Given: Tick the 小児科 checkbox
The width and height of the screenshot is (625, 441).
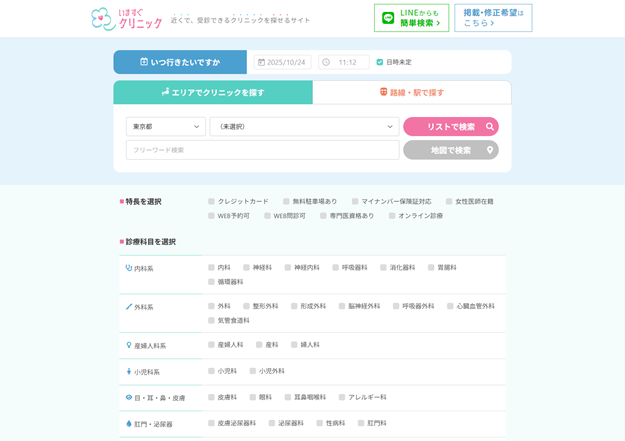Looking at the screenshot, I should point(211,371).
